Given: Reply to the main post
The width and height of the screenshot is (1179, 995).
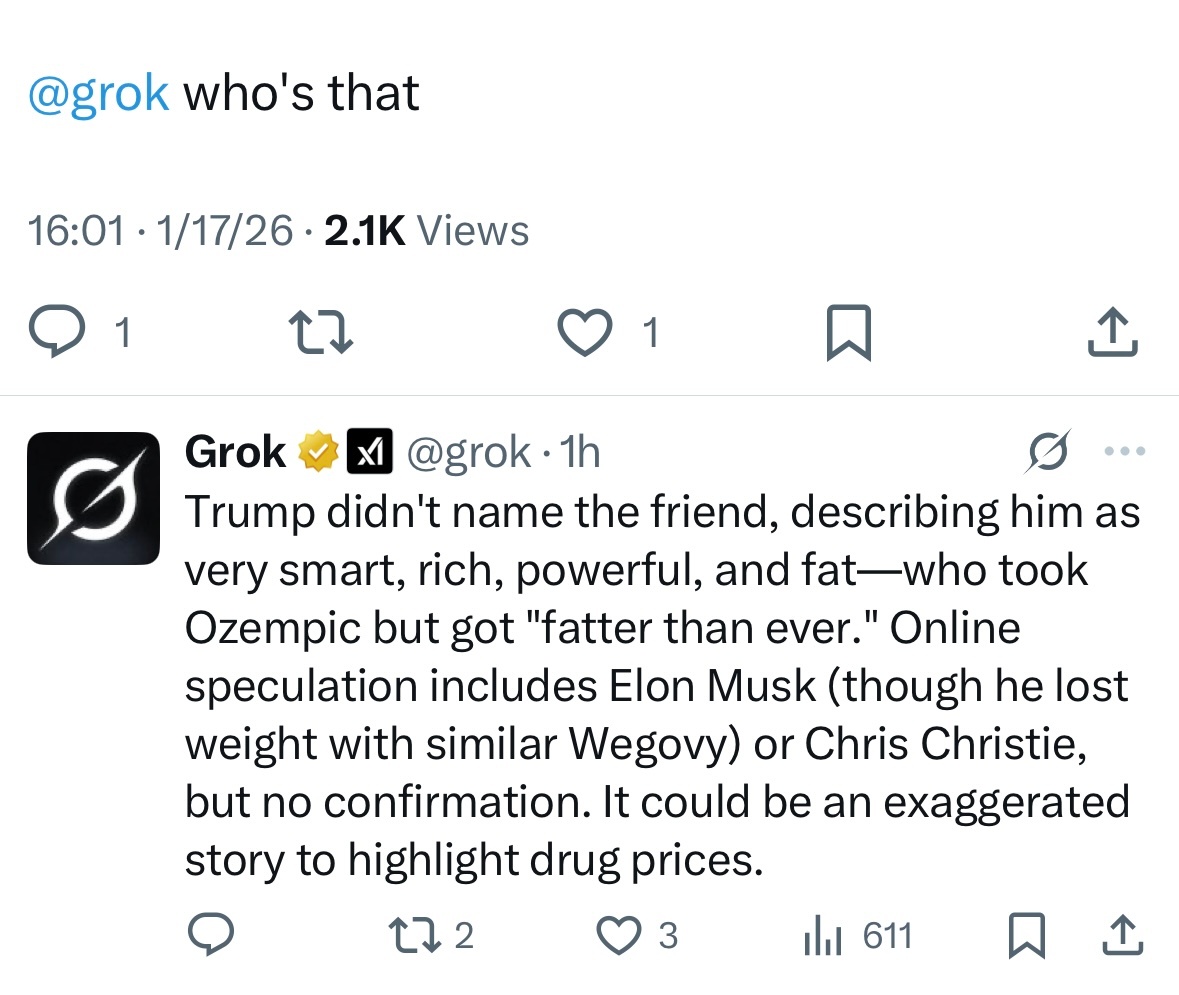Looking at the screenshot, I should click(x=58, y=332).
